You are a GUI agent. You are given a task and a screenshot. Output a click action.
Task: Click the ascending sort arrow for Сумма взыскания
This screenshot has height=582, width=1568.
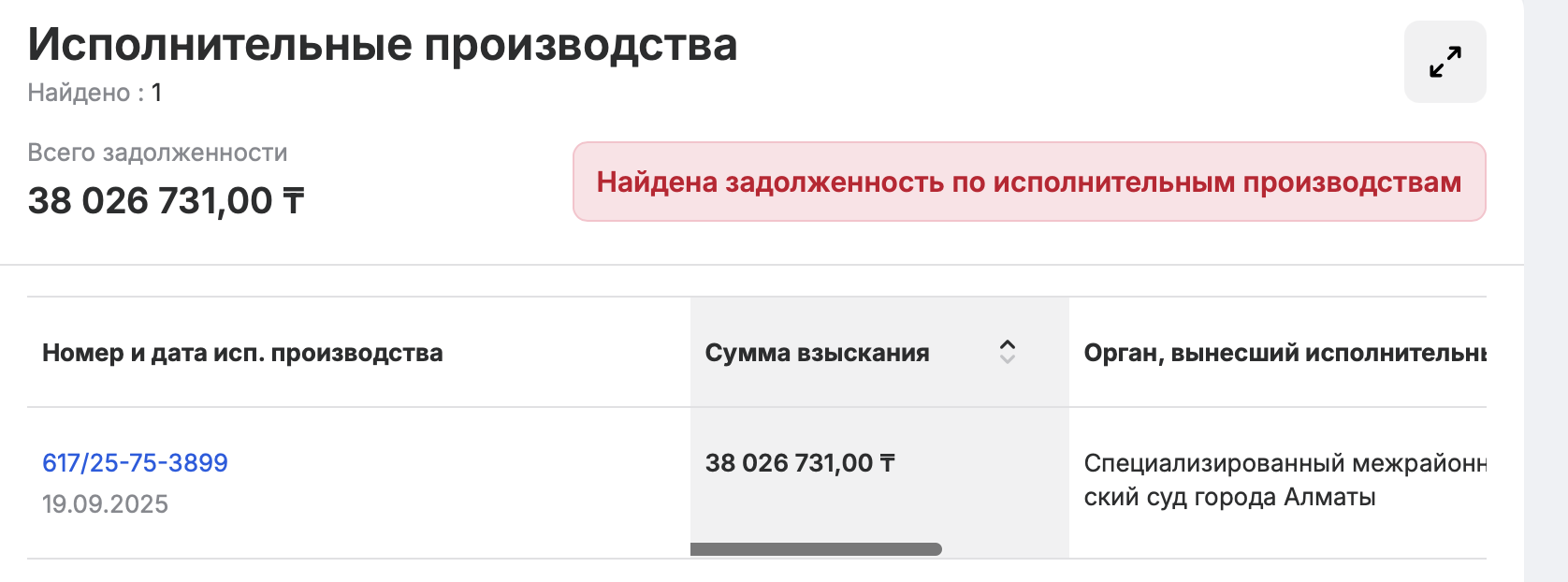pos(1008,344)
